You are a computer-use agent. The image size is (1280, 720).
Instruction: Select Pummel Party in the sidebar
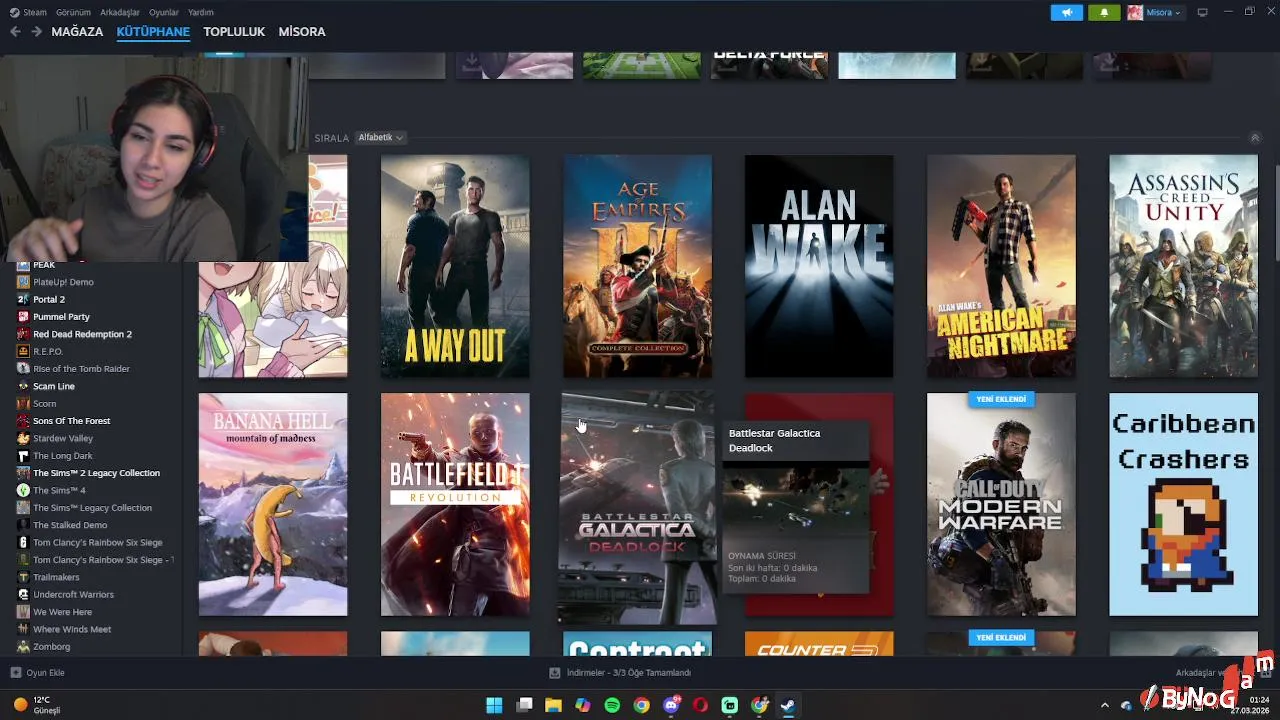61,317
